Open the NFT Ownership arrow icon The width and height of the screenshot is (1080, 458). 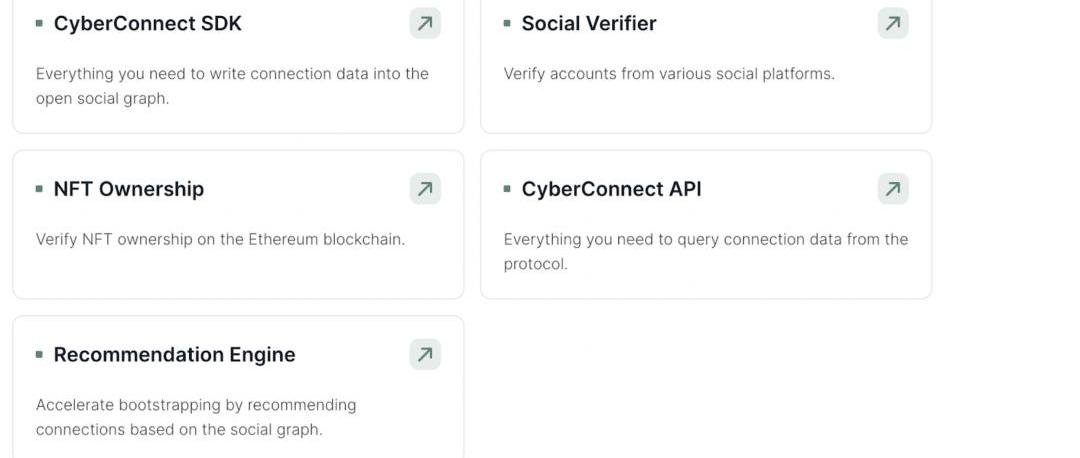click(425, 189)
